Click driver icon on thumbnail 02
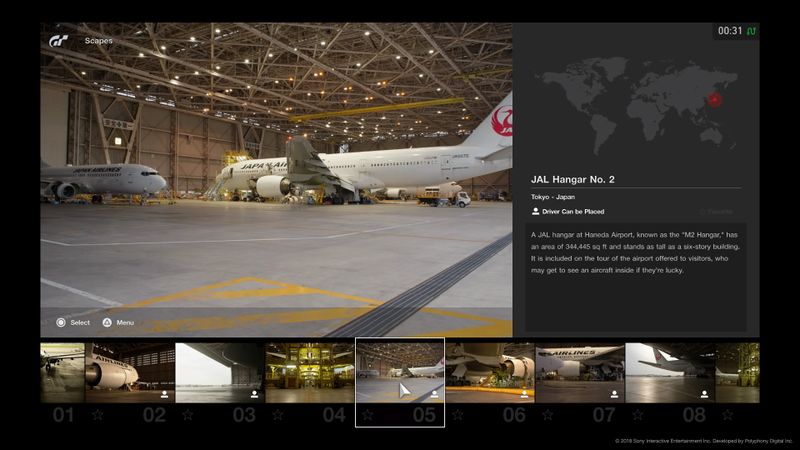The width and height of the screenshot is (800, 450). 163,395
